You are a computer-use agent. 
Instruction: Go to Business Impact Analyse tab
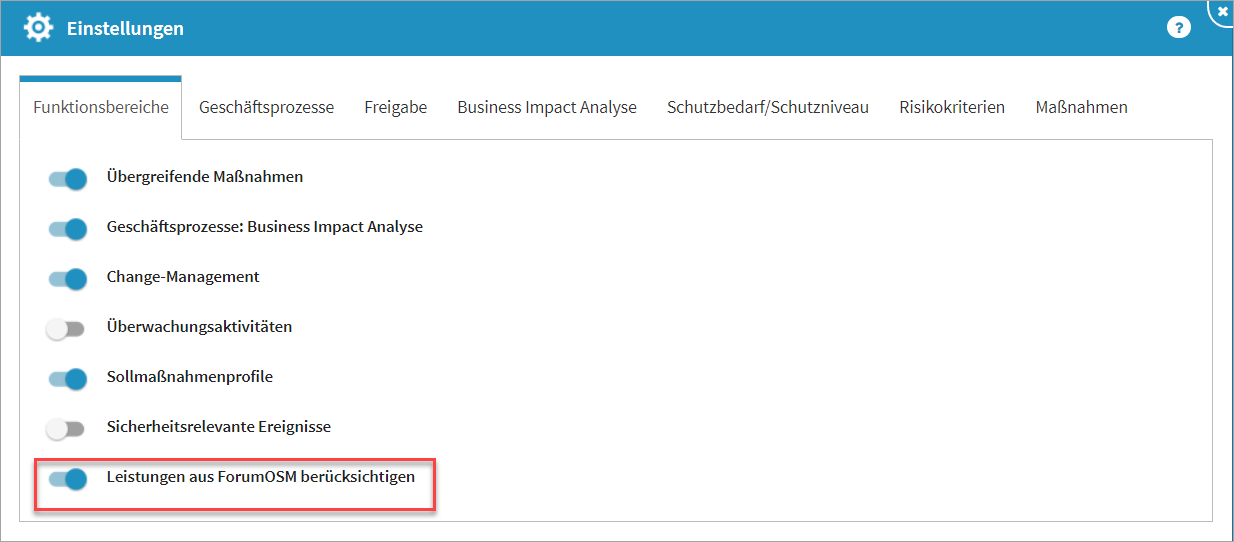pyautogui.click(x=547, y=107)
